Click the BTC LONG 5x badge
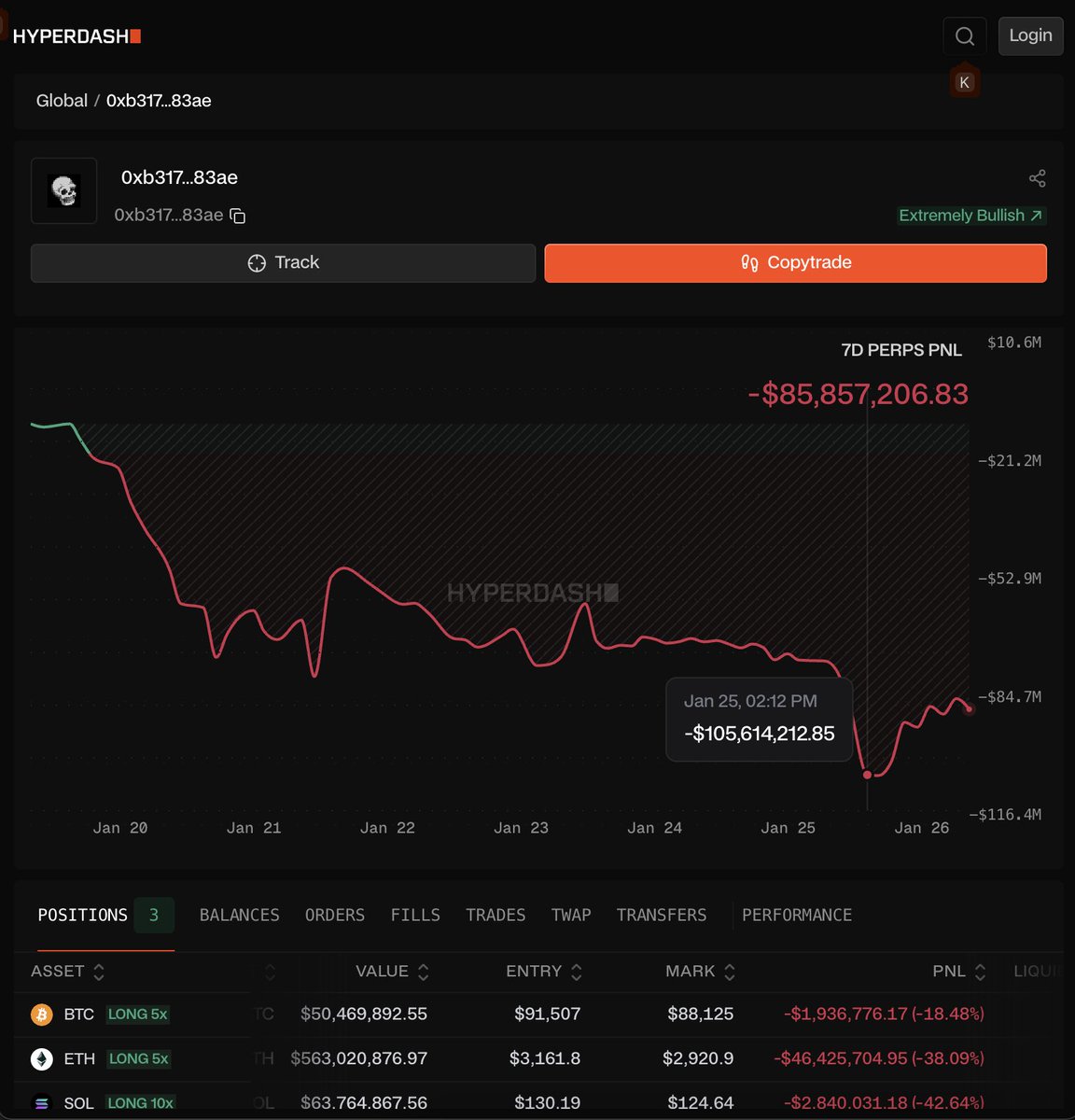 click(137, 1015)
